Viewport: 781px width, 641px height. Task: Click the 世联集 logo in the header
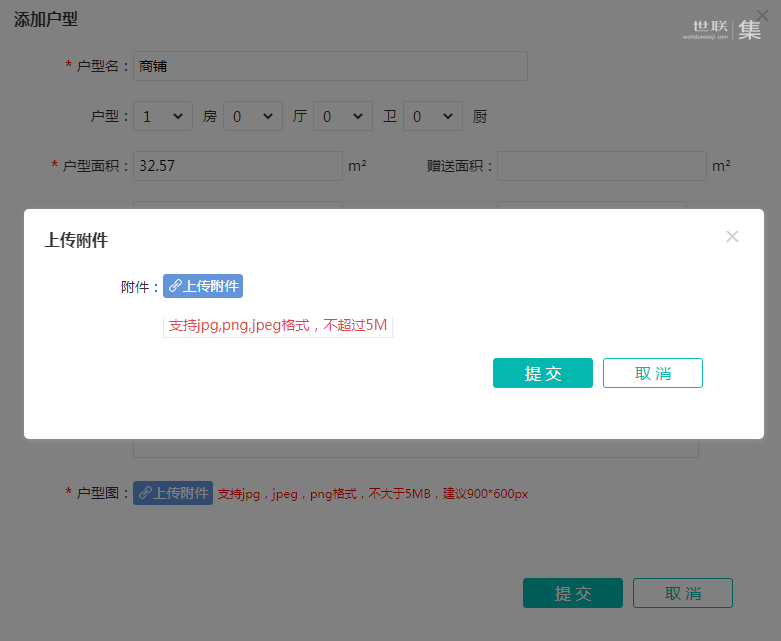coord(721,29)
